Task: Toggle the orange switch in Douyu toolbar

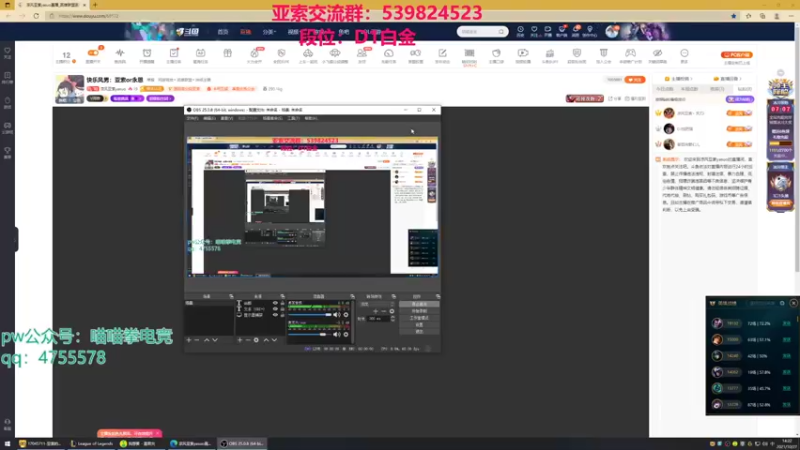Action: click(93, 53)
